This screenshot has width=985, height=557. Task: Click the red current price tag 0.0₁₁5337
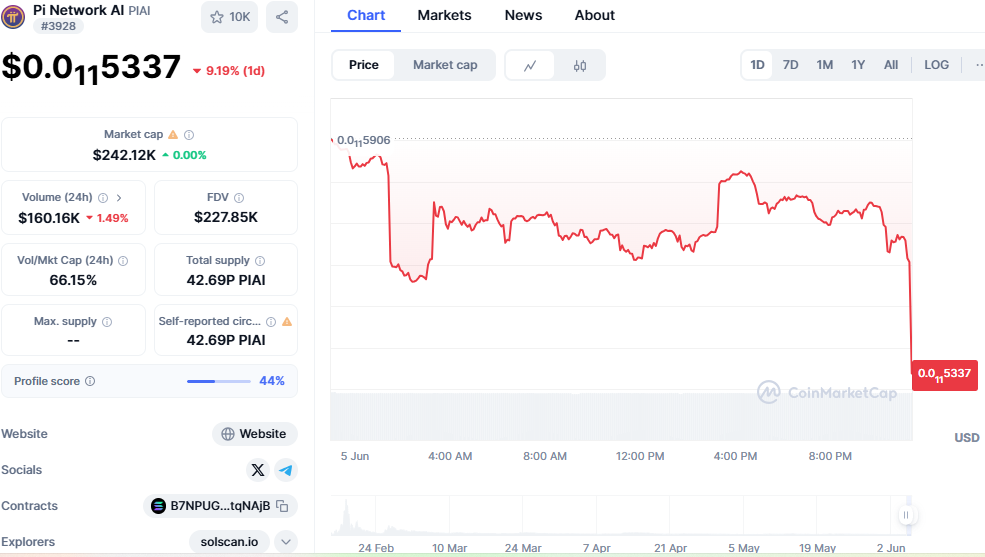[x=944, y=375]
